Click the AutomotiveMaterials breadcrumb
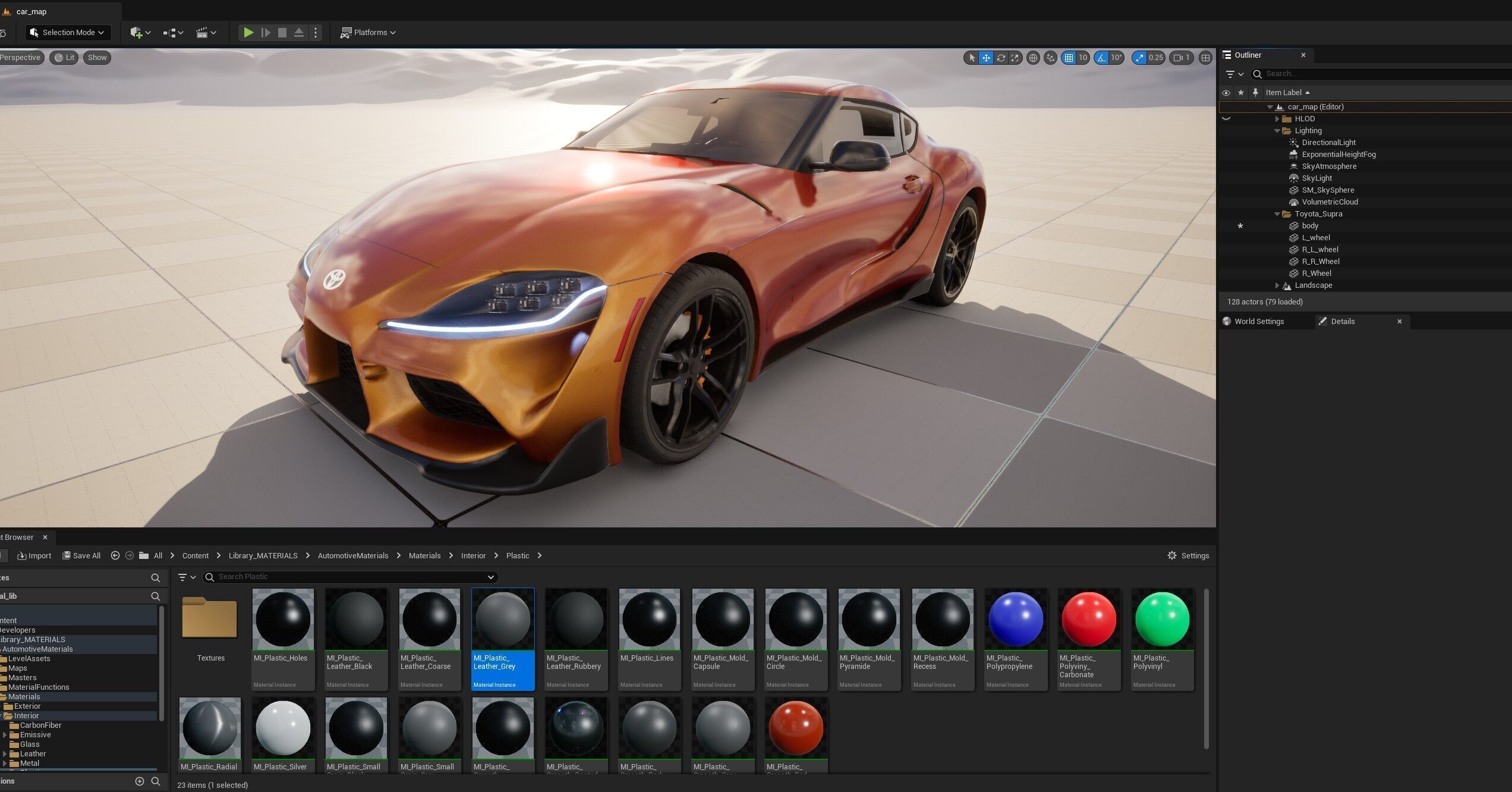The image size is (1512, 792). (x=352, y=556)
